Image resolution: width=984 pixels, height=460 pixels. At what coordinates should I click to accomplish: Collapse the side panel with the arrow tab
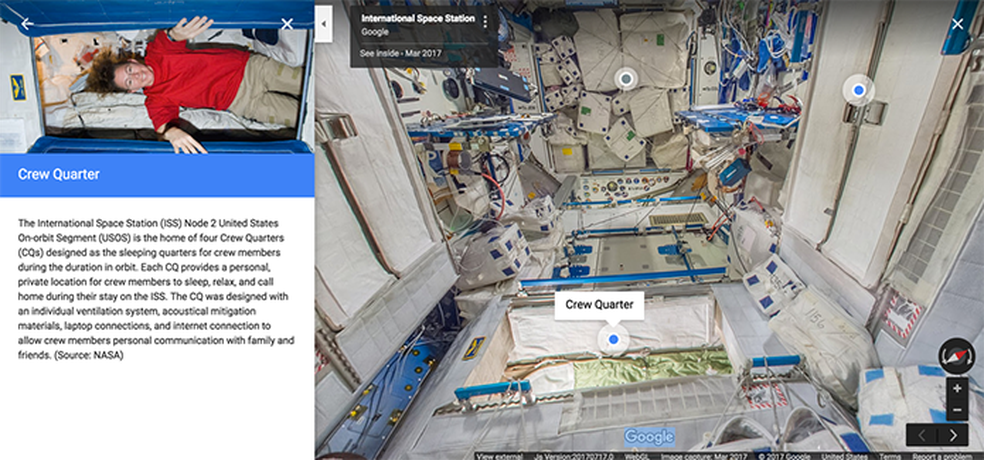[323, 22]
